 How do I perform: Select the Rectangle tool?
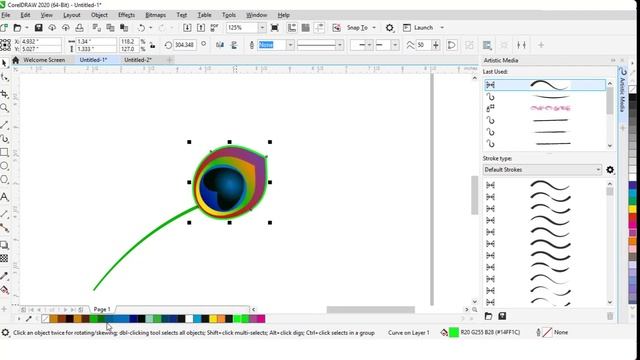[x=4, y=152]
